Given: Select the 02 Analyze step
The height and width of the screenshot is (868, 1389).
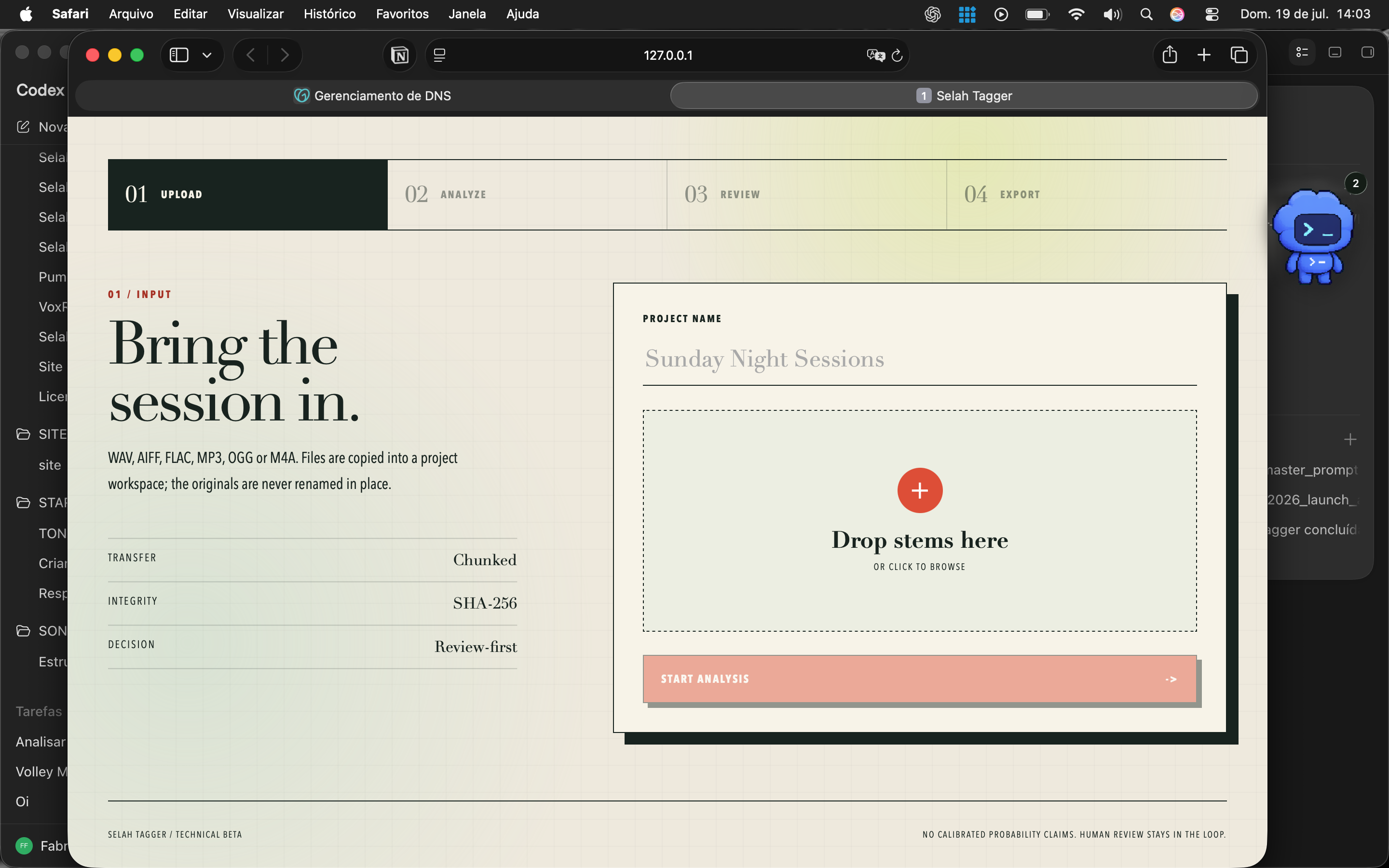Looking at the screenshot, I should click(x=527, y=195).
